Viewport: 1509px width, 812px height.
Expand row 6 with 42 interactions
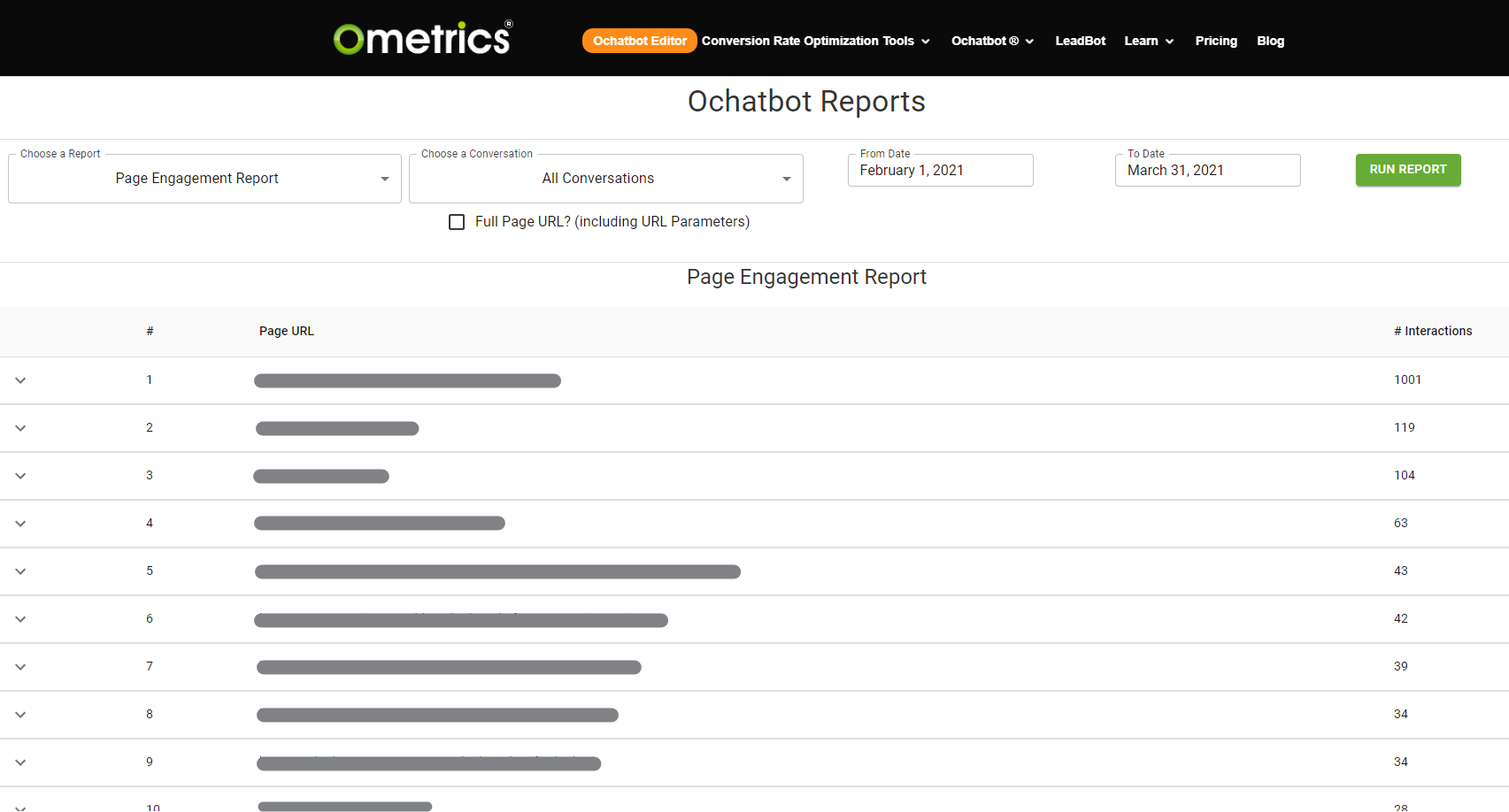(x=20, y=619)
